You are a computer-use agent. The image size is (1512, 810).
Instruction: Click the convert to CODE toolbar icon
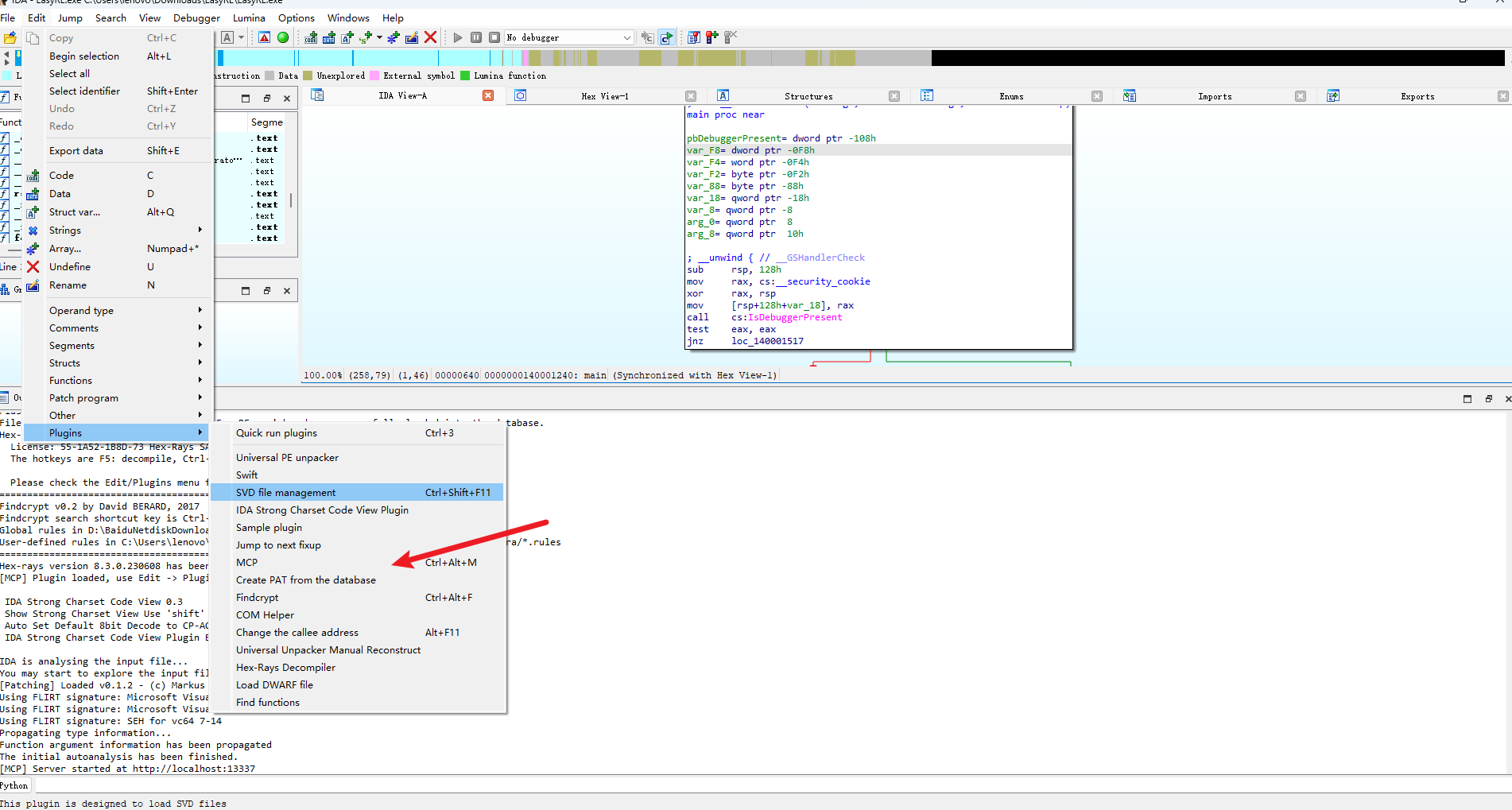[x=311, y=37]
